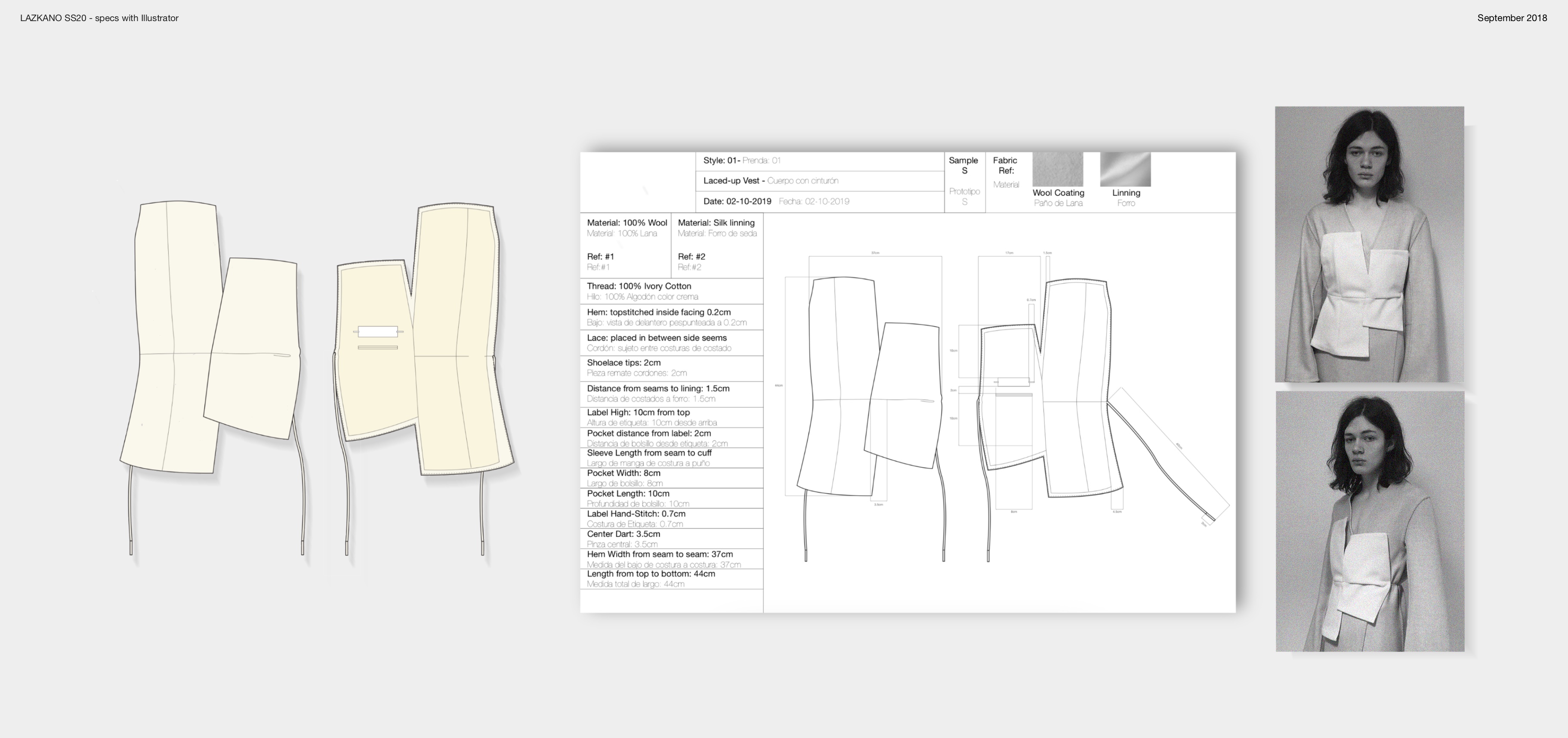Click the white label rectangle on inside vest

tap(377, 332)
